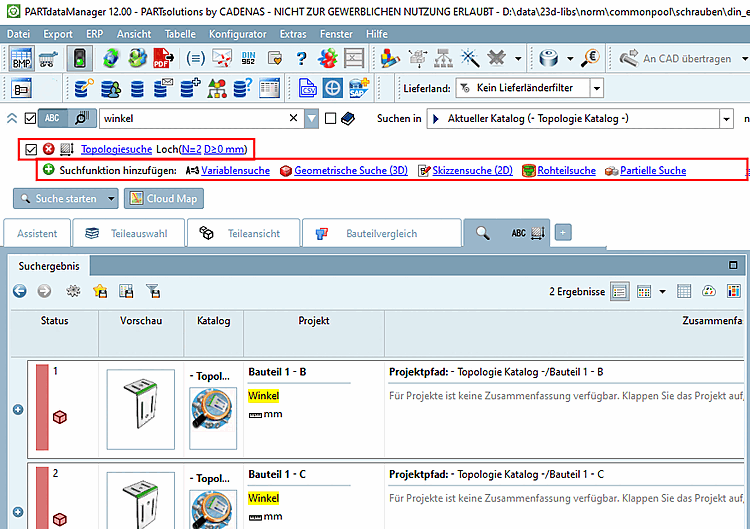This screenshot has width=750, height=529.
Task: Click the magic wand toolbar icon
Action: click(470, 58)
